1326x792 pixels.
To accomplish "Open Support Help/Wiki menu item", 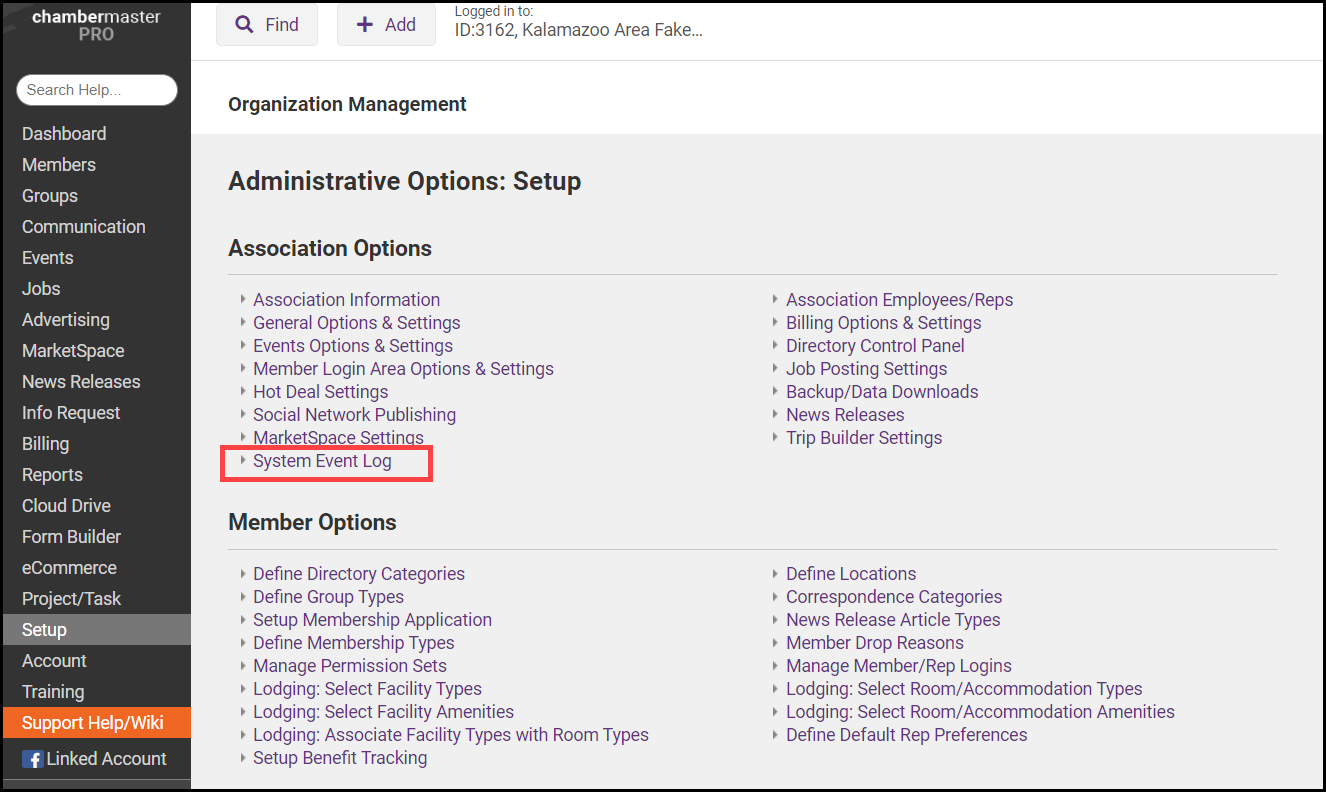I will click(x=92, y=723).
